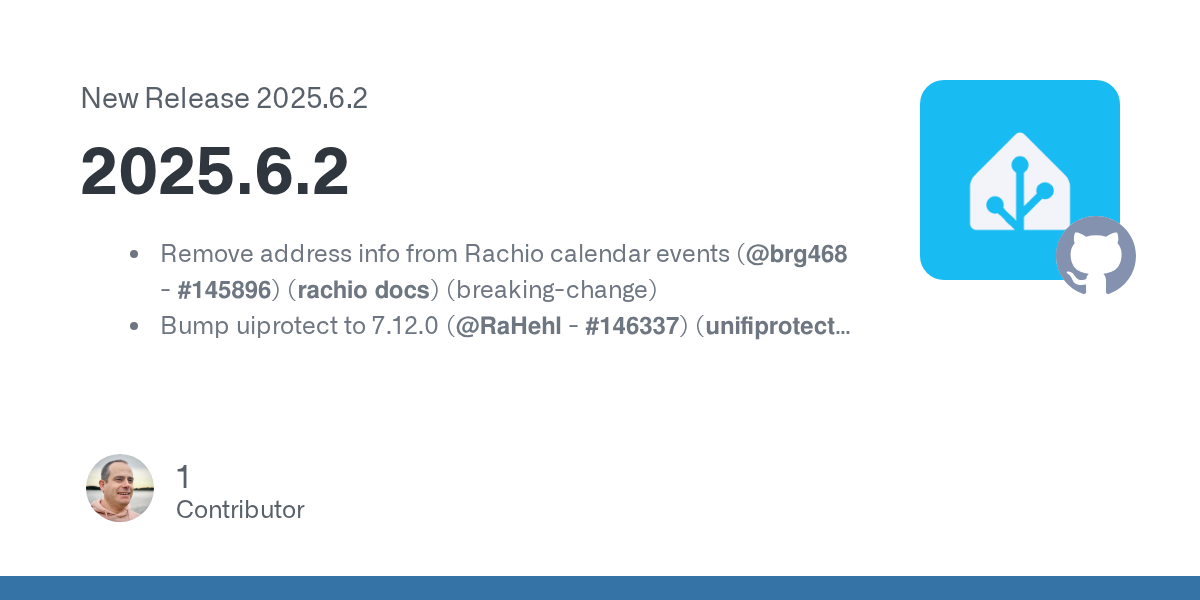Click the '(breaking-change)' label

(551, 290)
